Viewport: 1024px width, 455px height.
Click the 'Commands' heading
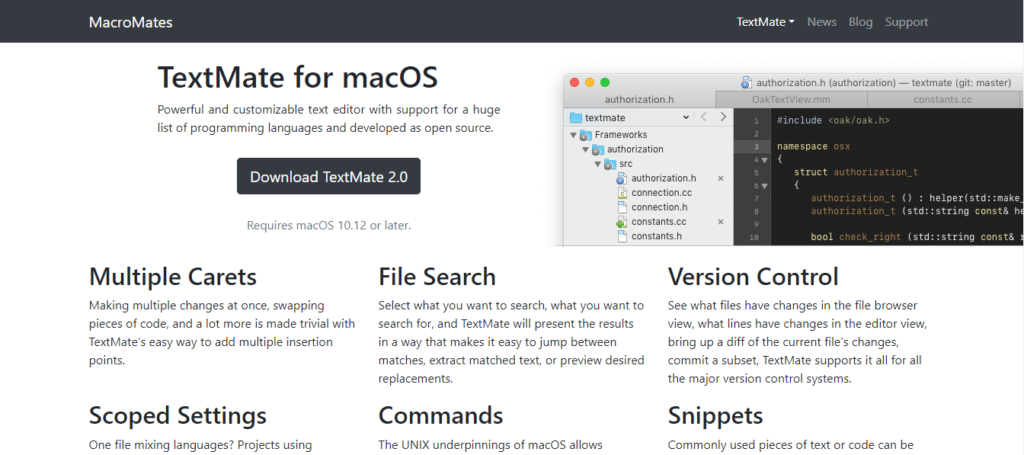(x=441, y=416)
